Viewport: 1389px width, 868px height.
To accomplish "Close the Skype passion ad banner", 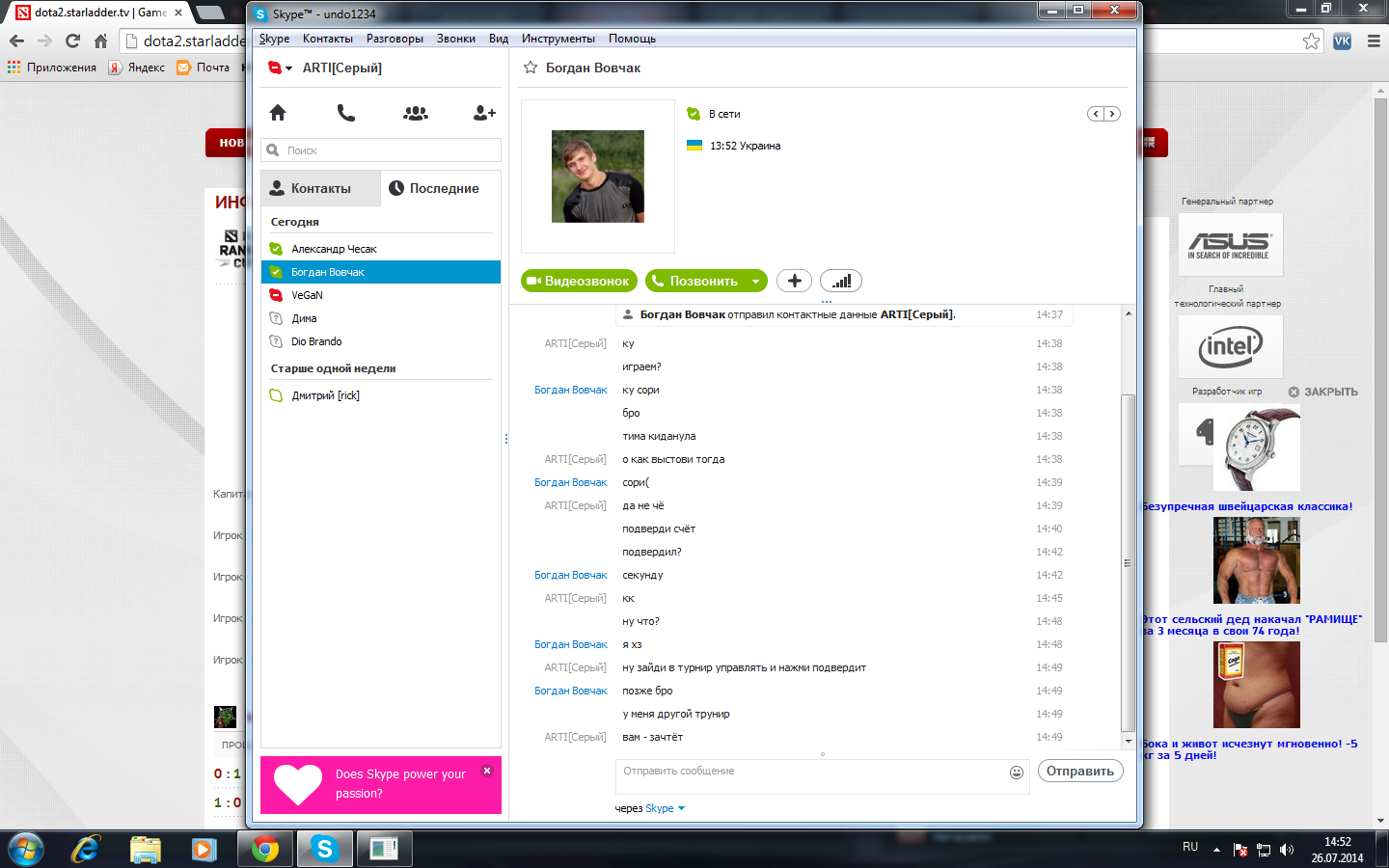I will click(487, 771).
